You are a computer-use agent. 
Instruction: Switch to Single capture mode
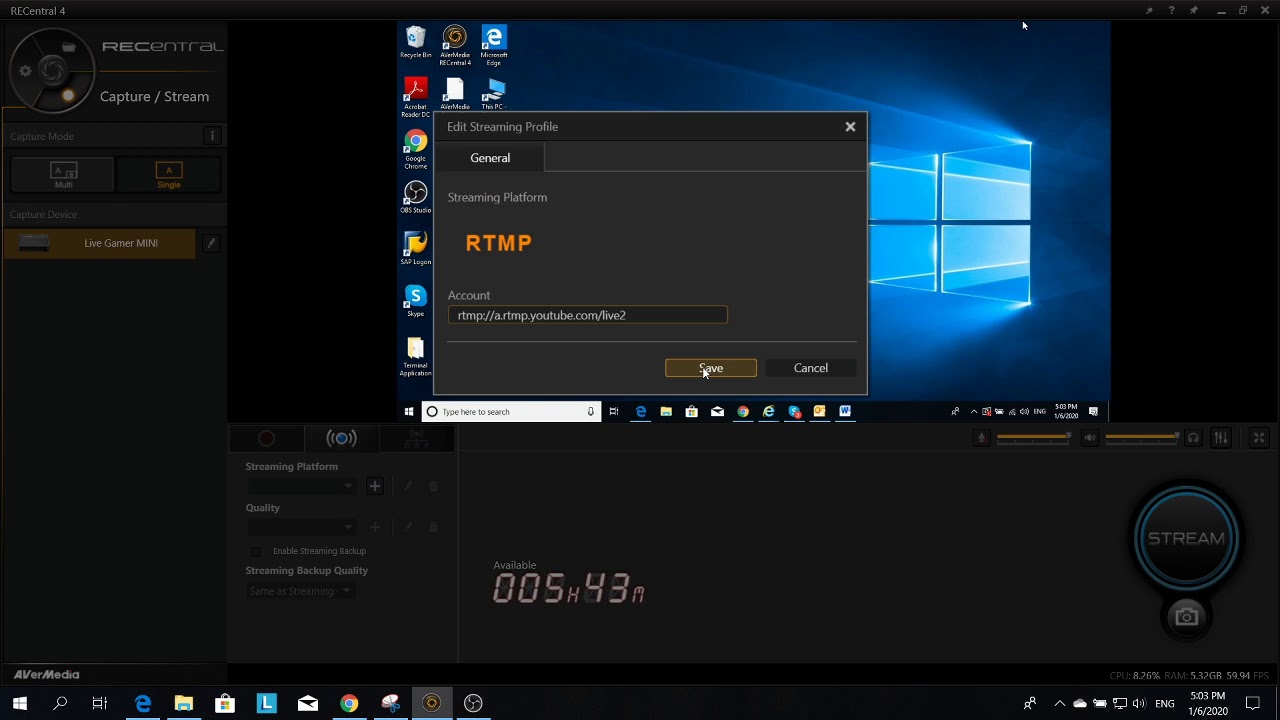click(169, 175)
